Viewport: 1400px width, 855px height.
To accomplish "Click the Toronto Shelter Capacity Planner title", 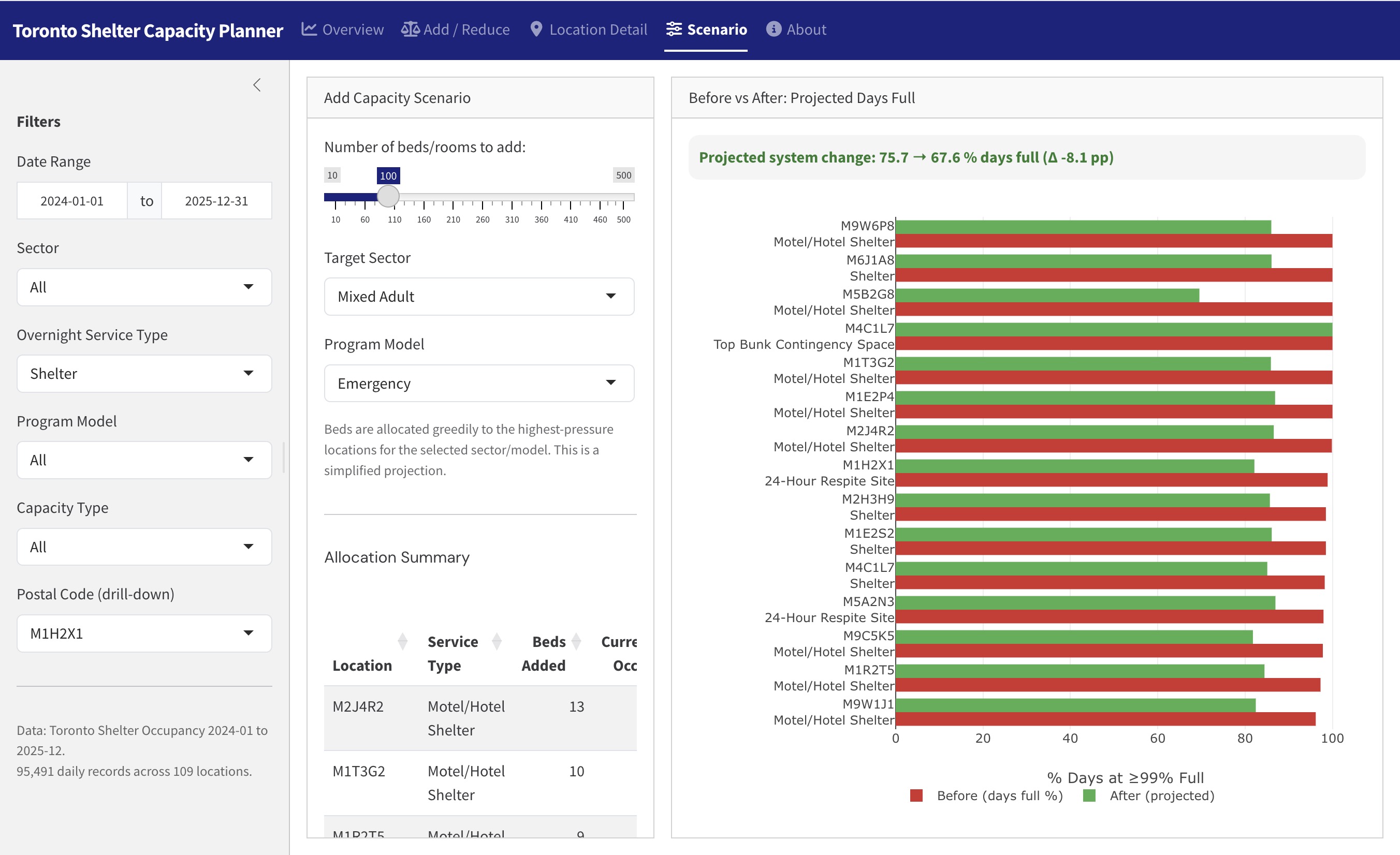I will tap(148, 30).
